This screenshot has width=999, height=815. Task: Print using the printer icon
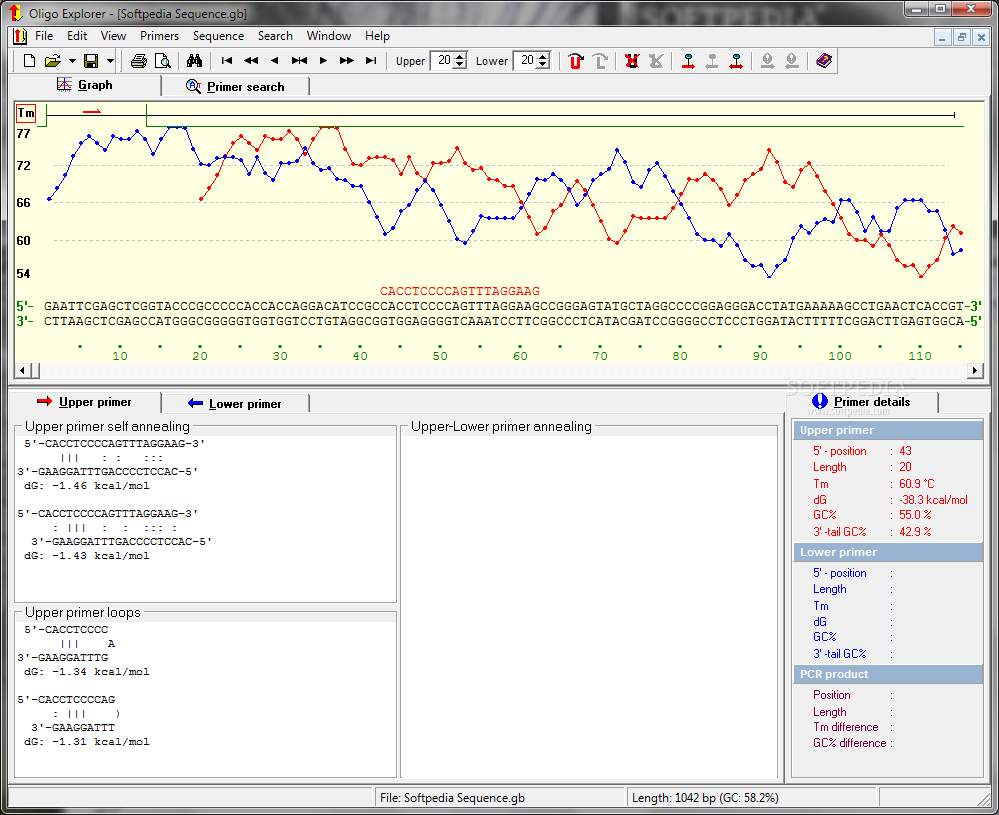coord(138,61)
